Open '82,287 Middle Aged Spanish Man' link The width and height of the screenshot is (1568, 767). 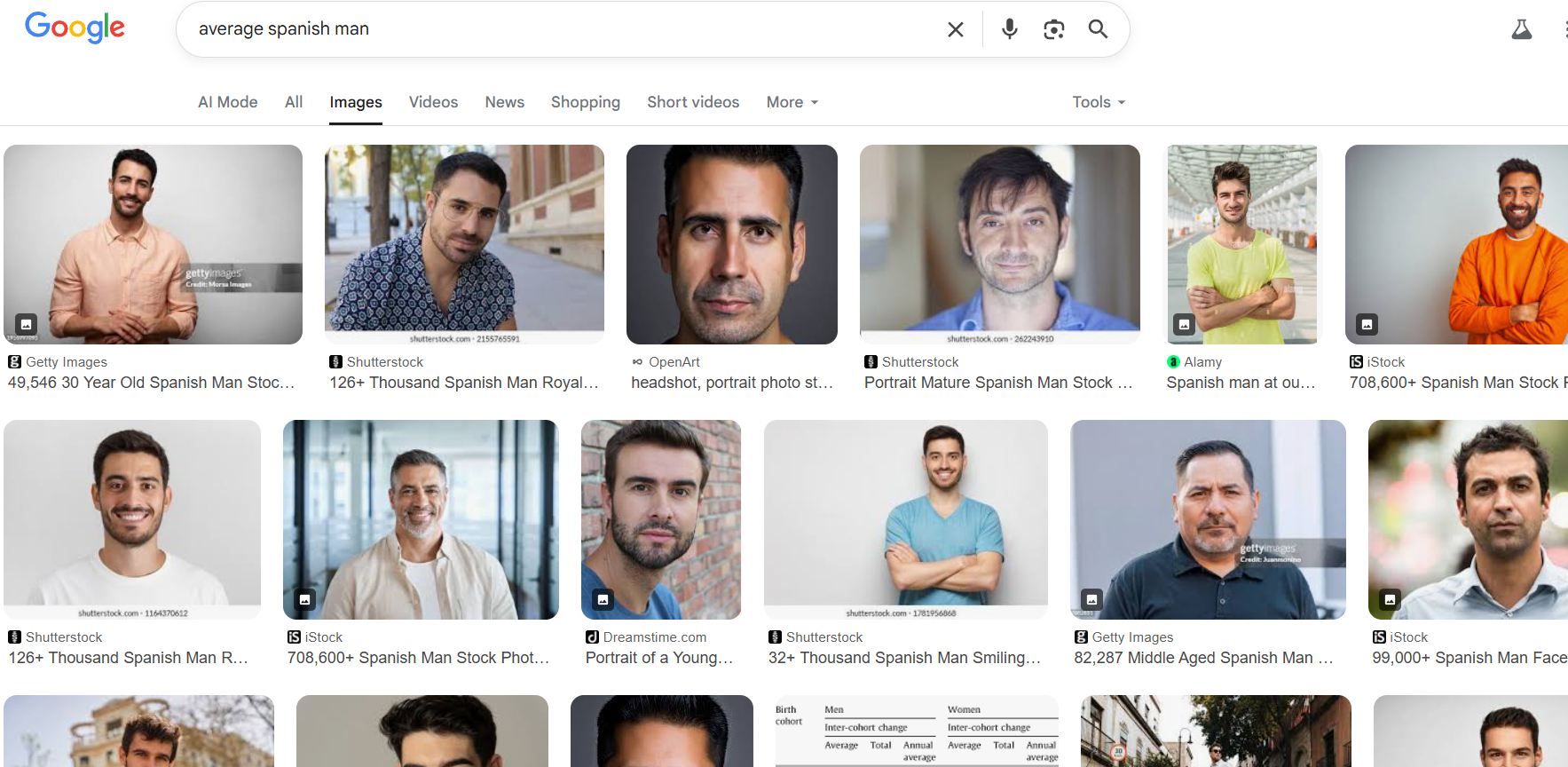point(1204,658)
